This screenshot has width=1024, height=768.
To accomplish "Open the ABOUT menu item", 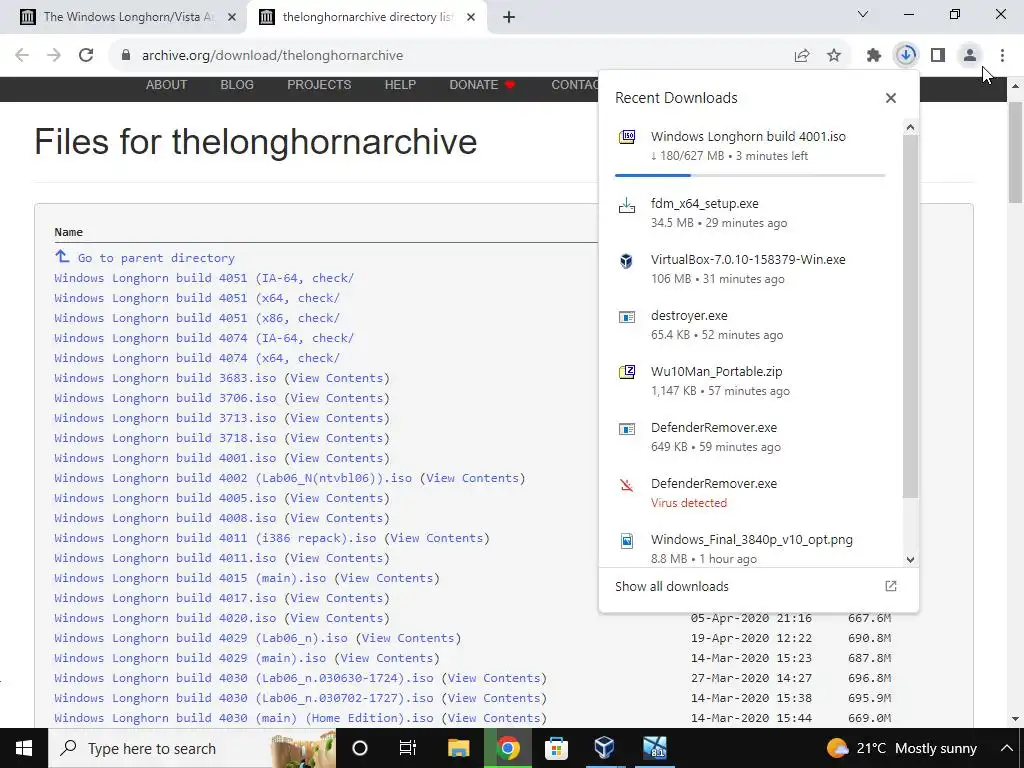I will 167,85.
